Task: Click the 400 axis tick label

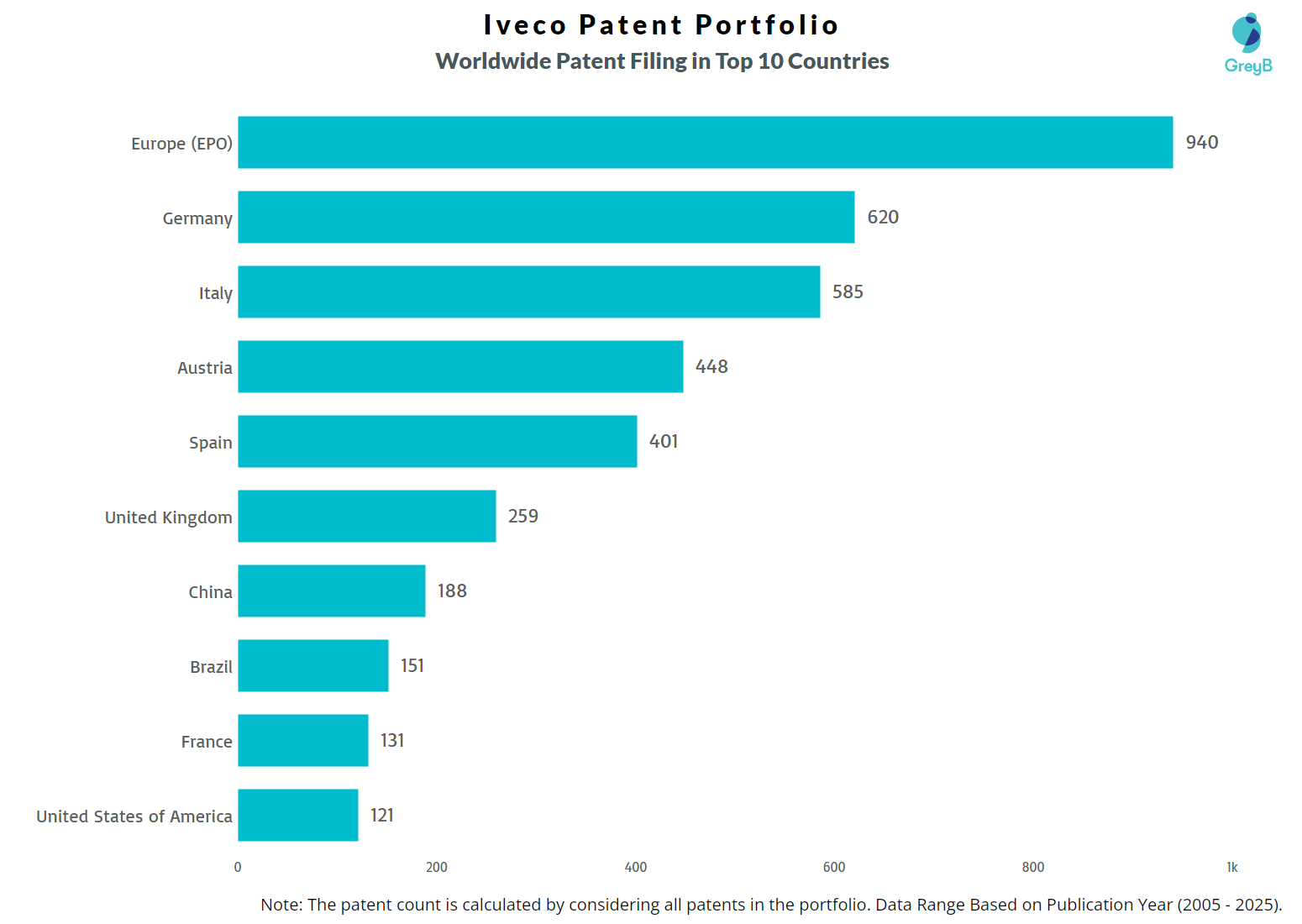Action: tap(635, 868)
